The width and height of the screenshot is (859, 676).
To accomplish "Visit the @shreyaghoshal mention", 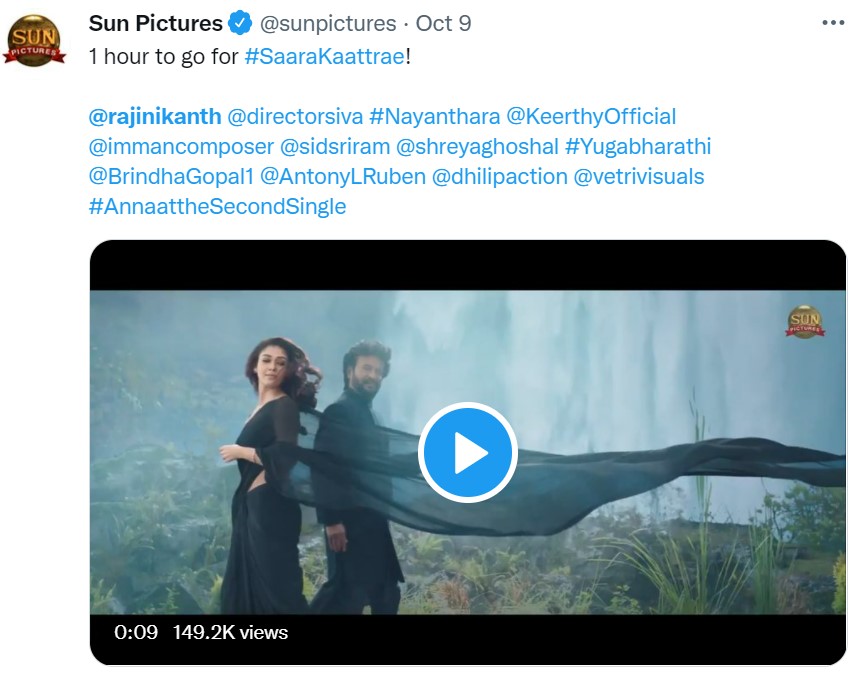I will [477, 146].
